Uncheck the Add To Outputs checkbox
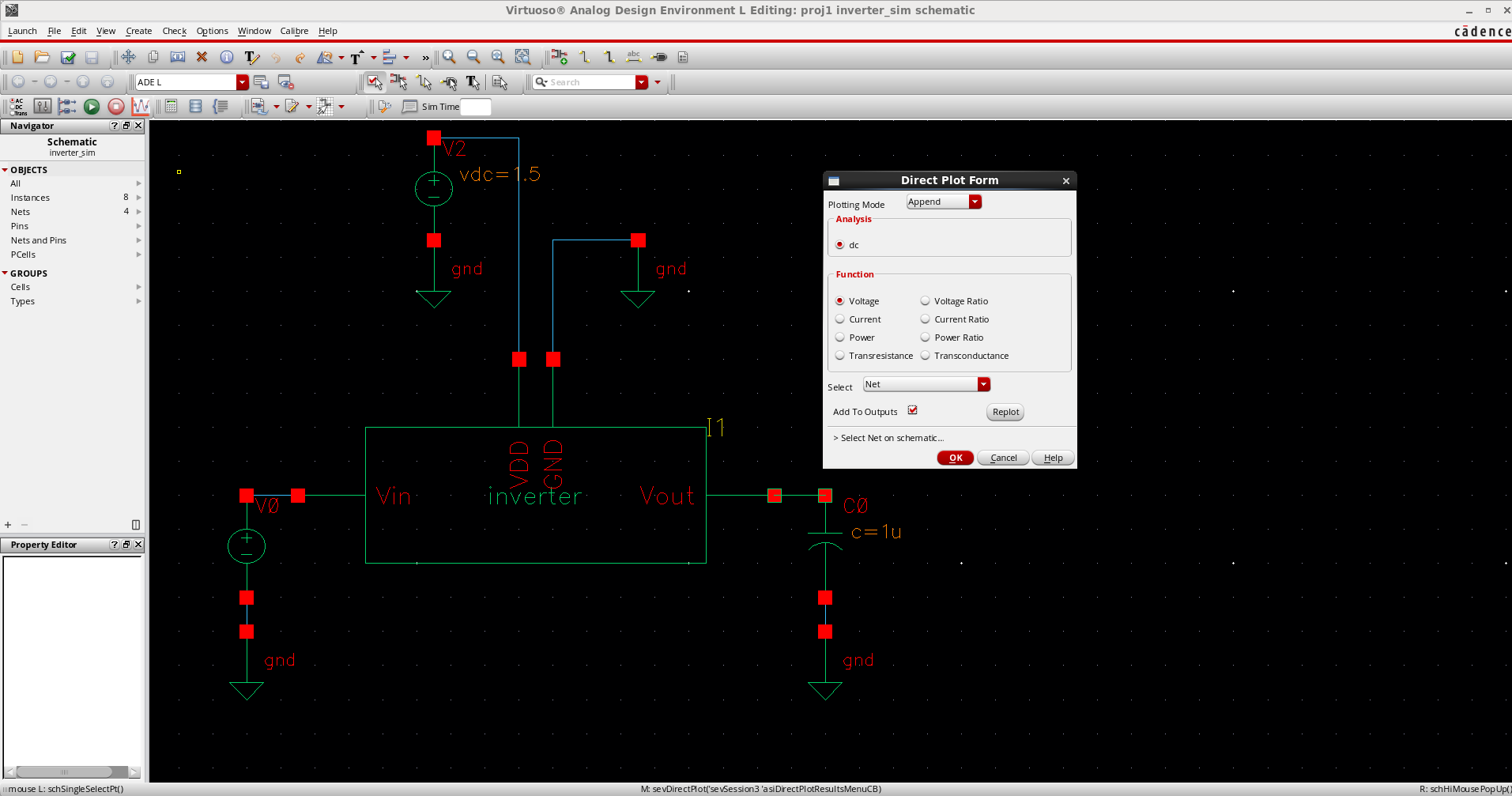This screenshot has width=1512, height=796. click(913, 410)
